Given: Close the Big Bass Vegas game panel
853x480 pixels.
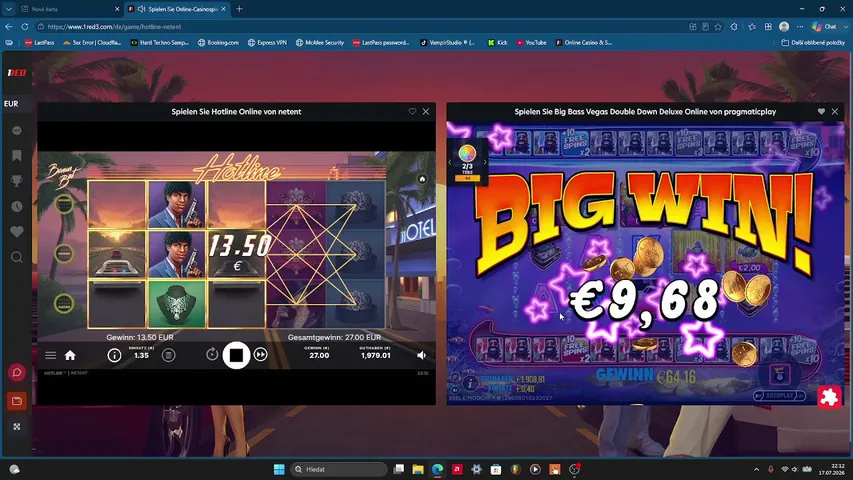Looking at the screenshot, I should [x=835, y=111].
